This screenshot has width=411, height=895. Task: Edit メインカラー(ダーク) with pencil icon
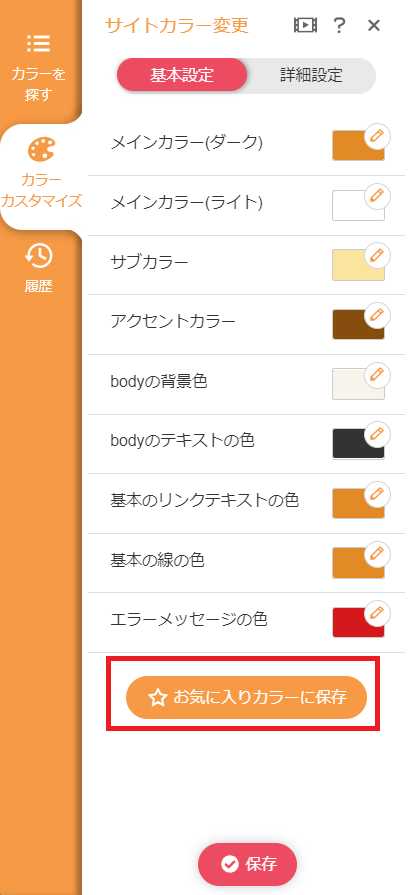(x=377, y=136)
